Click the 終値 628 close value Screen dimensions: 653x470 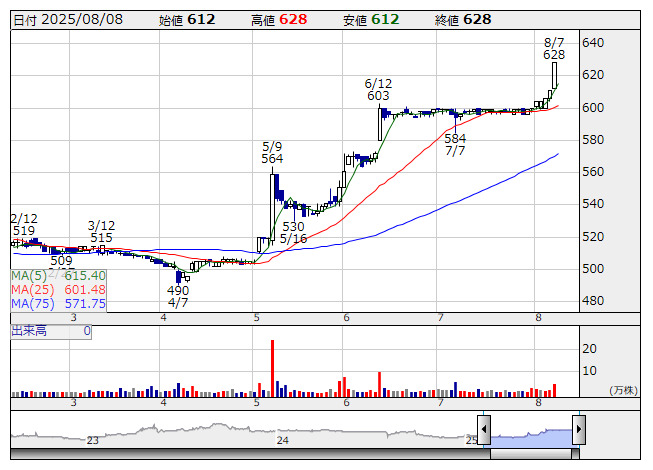coord(463,20)
